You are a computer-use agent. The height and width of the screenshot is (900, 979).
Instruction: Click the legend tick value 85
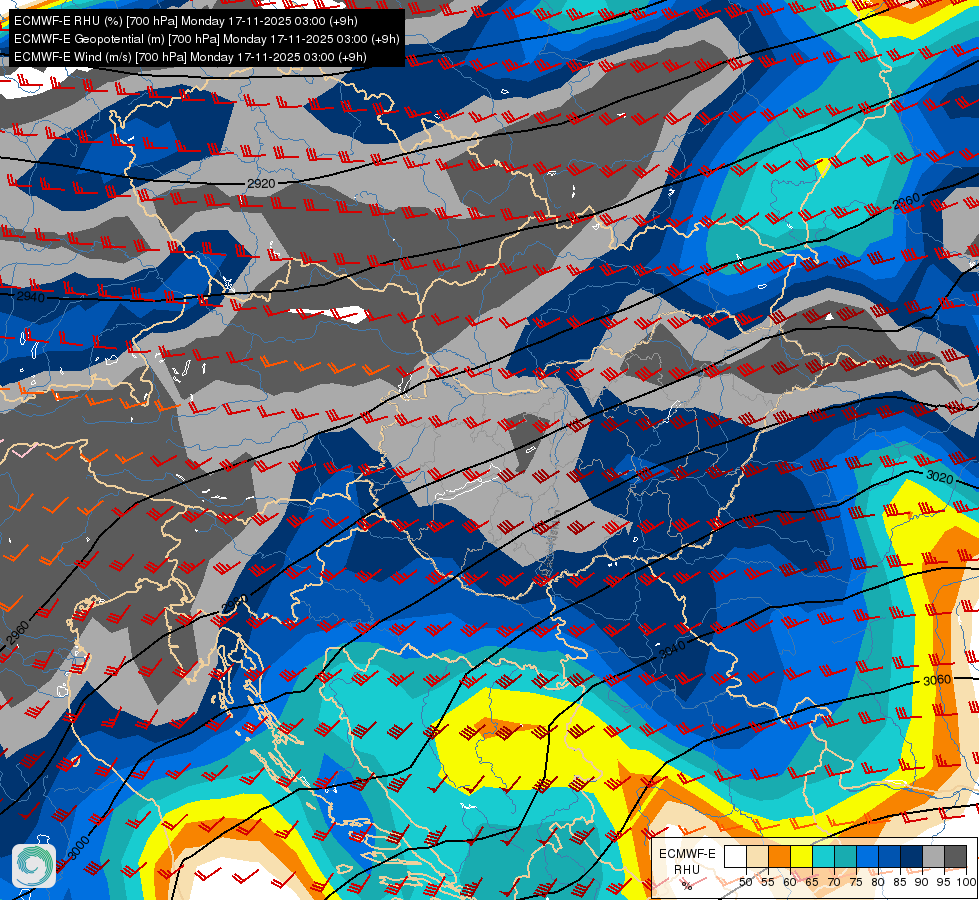point(900,882)
